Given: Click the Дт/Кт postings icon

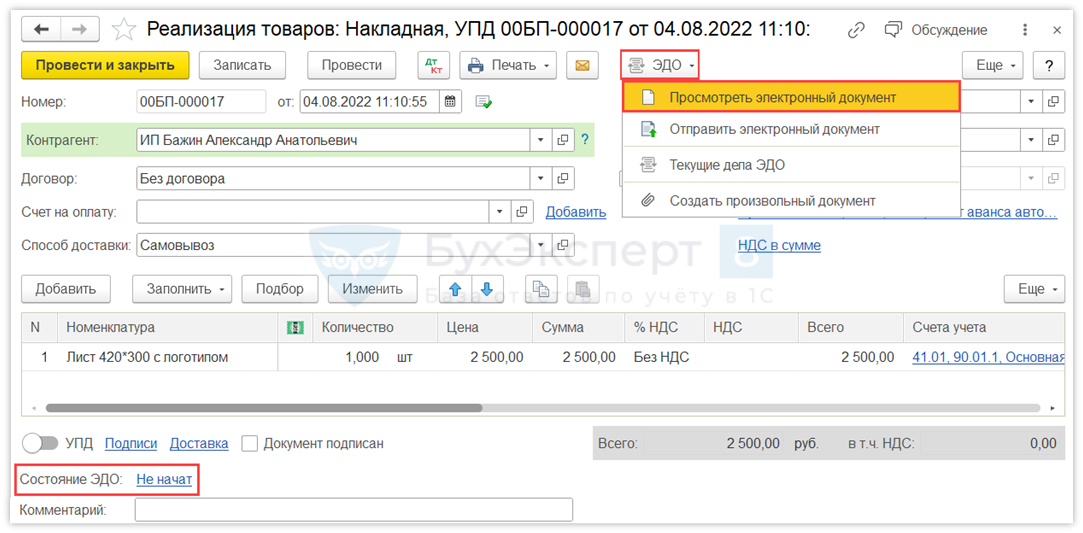Looking at the screenshot, I should point(433,66).
